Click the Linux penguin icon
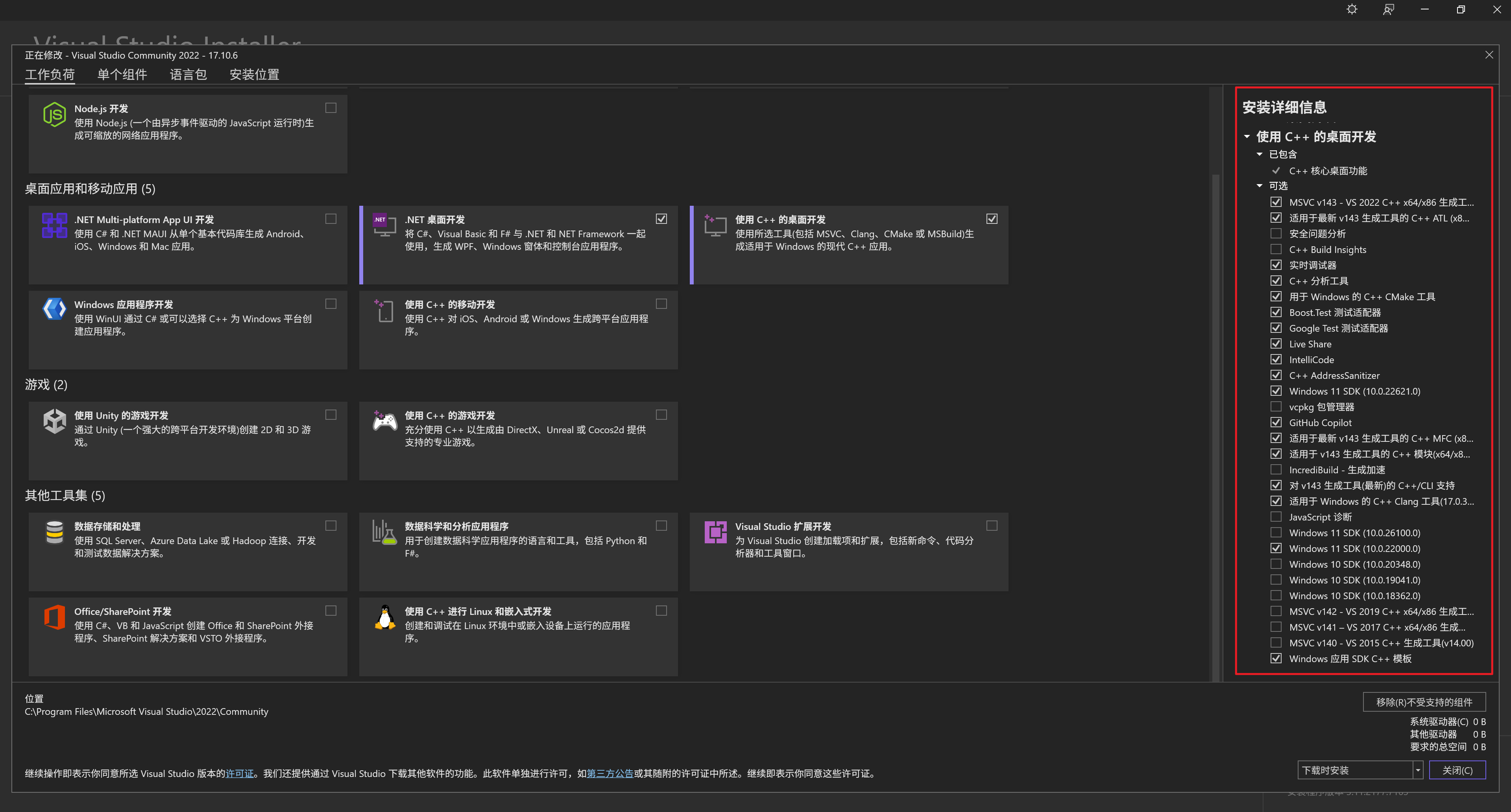Image resolution: width=1511 pixels, height=812 pixels. pos(385,617)
